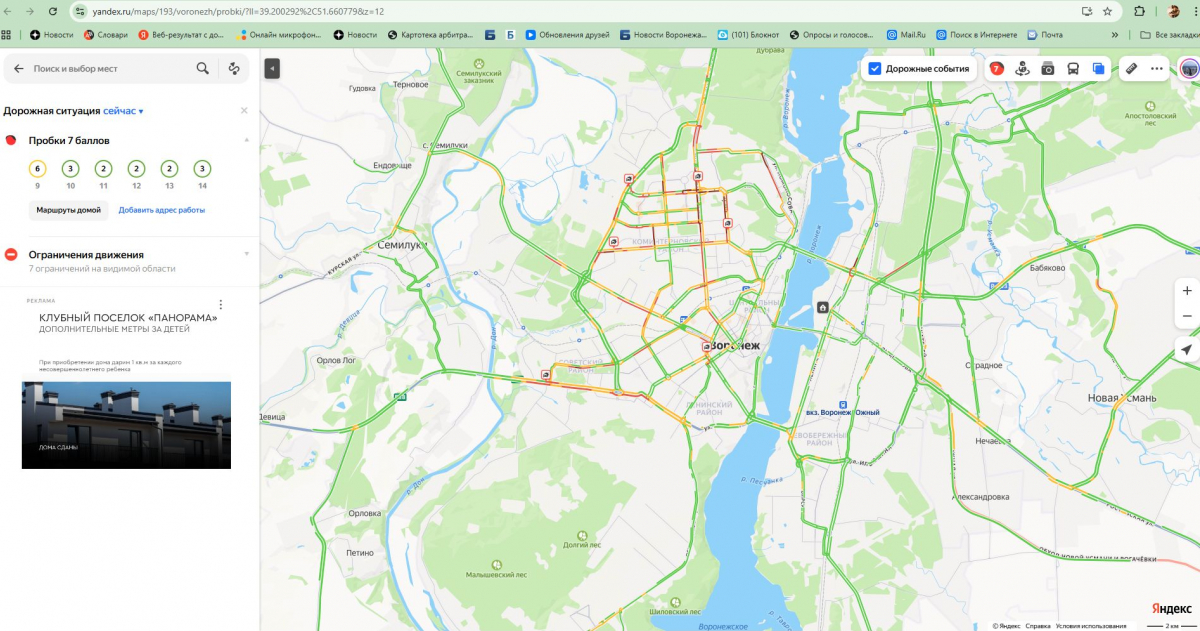Collapse the left sidebar panel arrow
Screen dimensions: 1200x631
pos(272,68)
